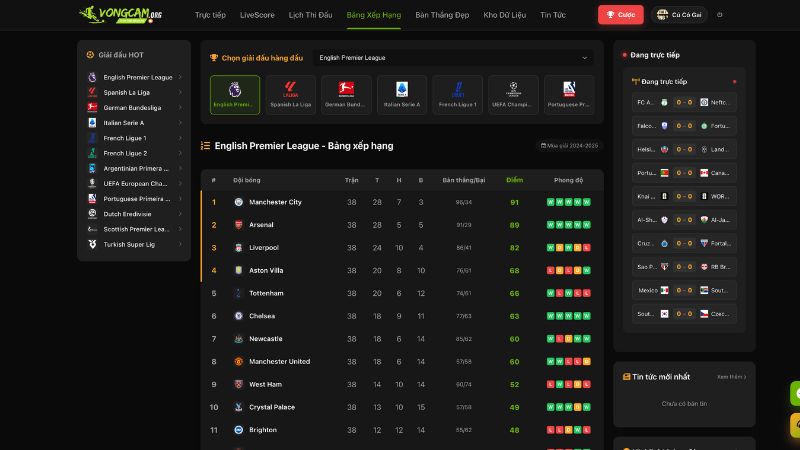Screen dimensions: 800x450
Task: Open English Premier League in sidebar
Action: [134, 78]
